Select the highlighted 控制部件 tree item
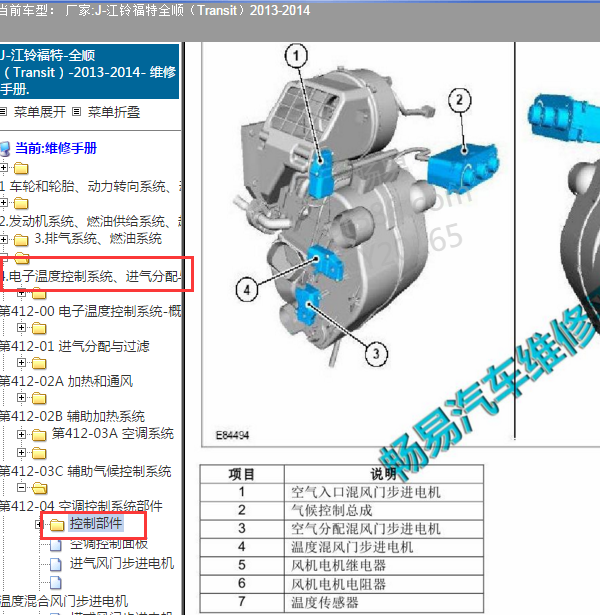600x615 pixels. pos(96,524)
